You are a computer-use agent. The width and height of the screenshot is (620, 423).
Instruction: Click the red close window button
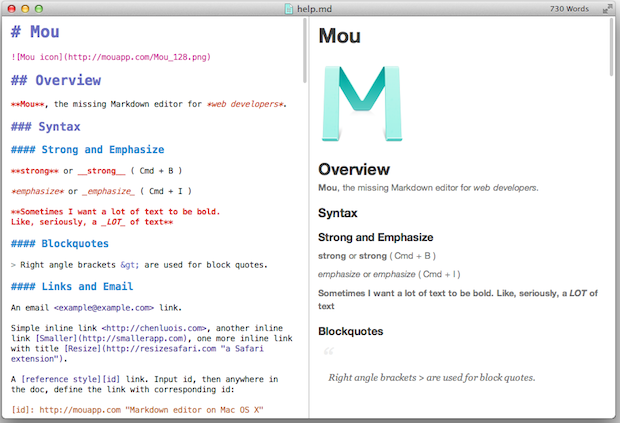coord(12,9)
